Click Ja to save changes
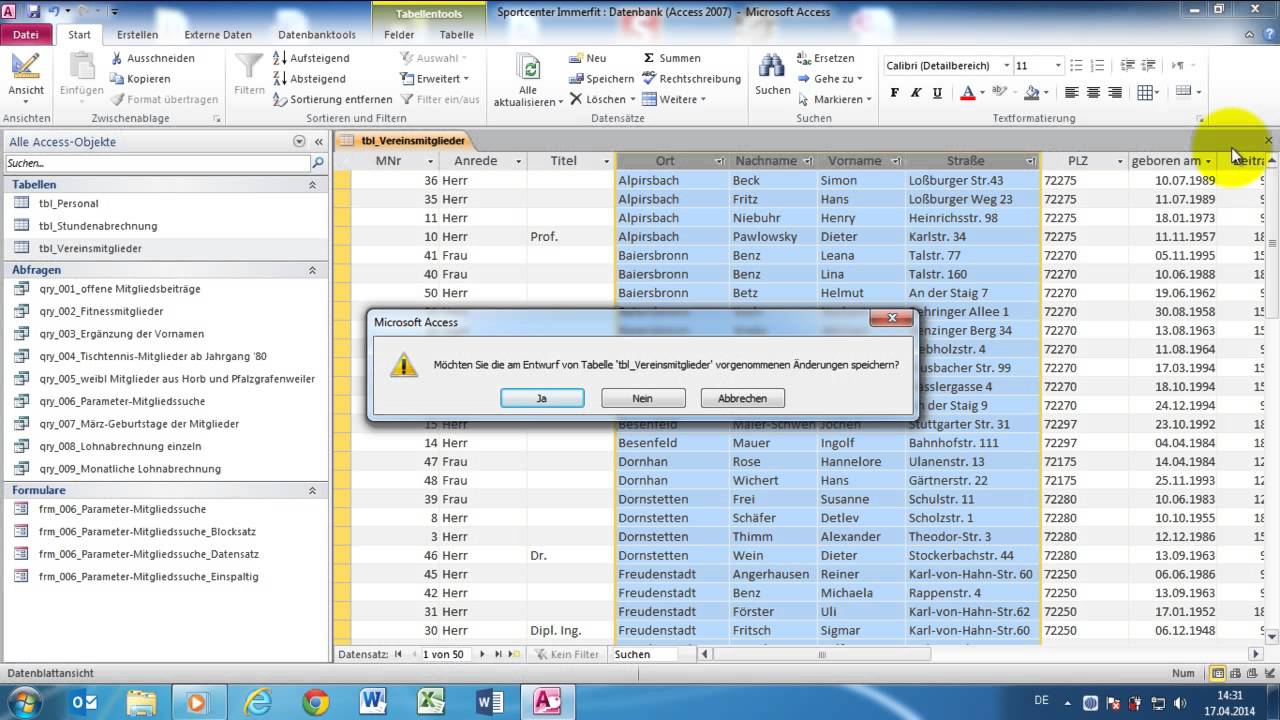1280x720 pixels. (542, 398)
